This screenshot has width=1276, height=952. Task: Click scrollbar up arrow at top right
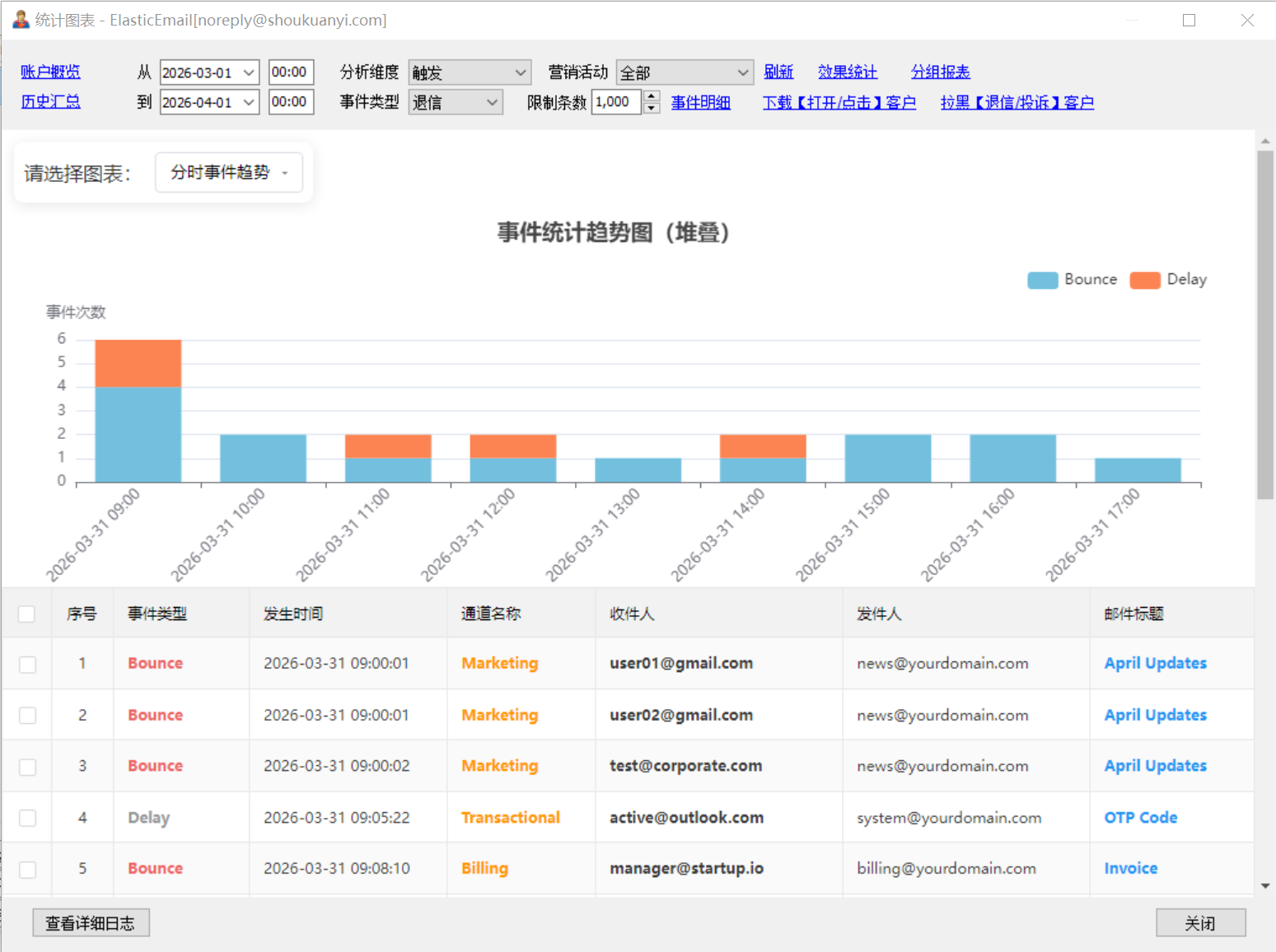1265,142
